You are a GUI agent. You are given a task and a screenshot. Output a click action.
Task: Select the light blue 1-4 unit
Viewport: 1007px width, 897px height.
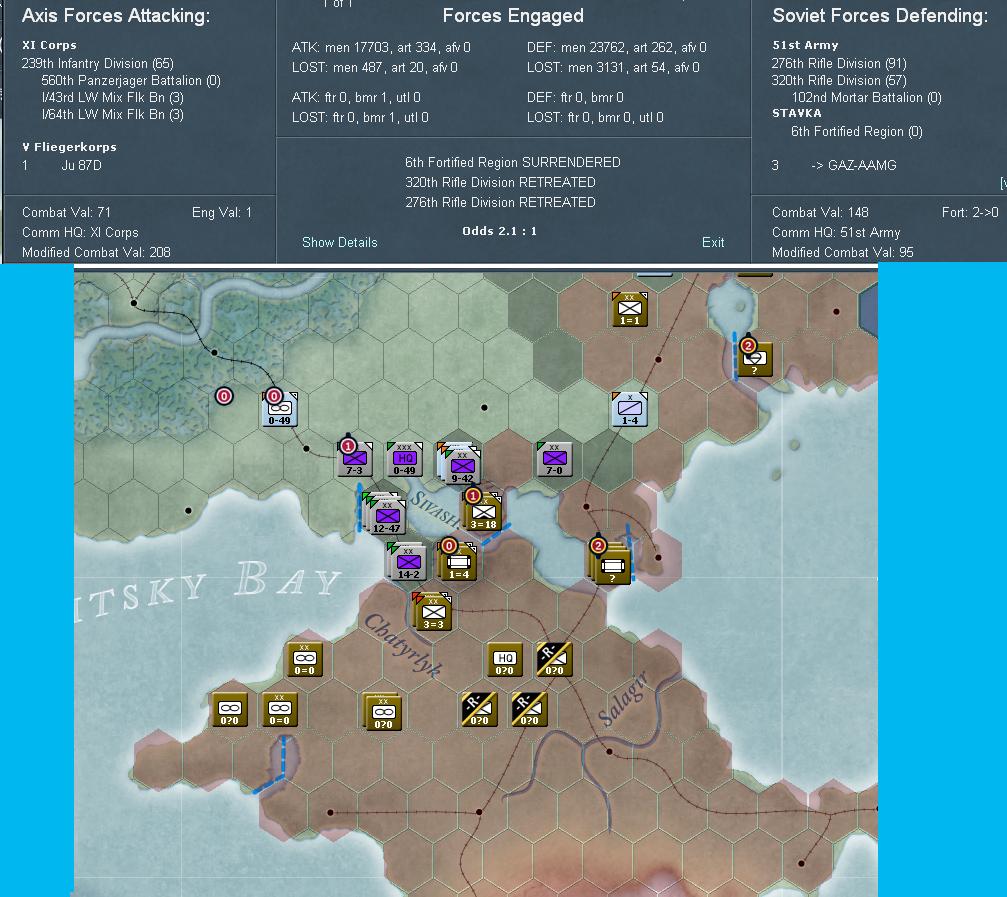pyautogui.click(x=630, y=409)
